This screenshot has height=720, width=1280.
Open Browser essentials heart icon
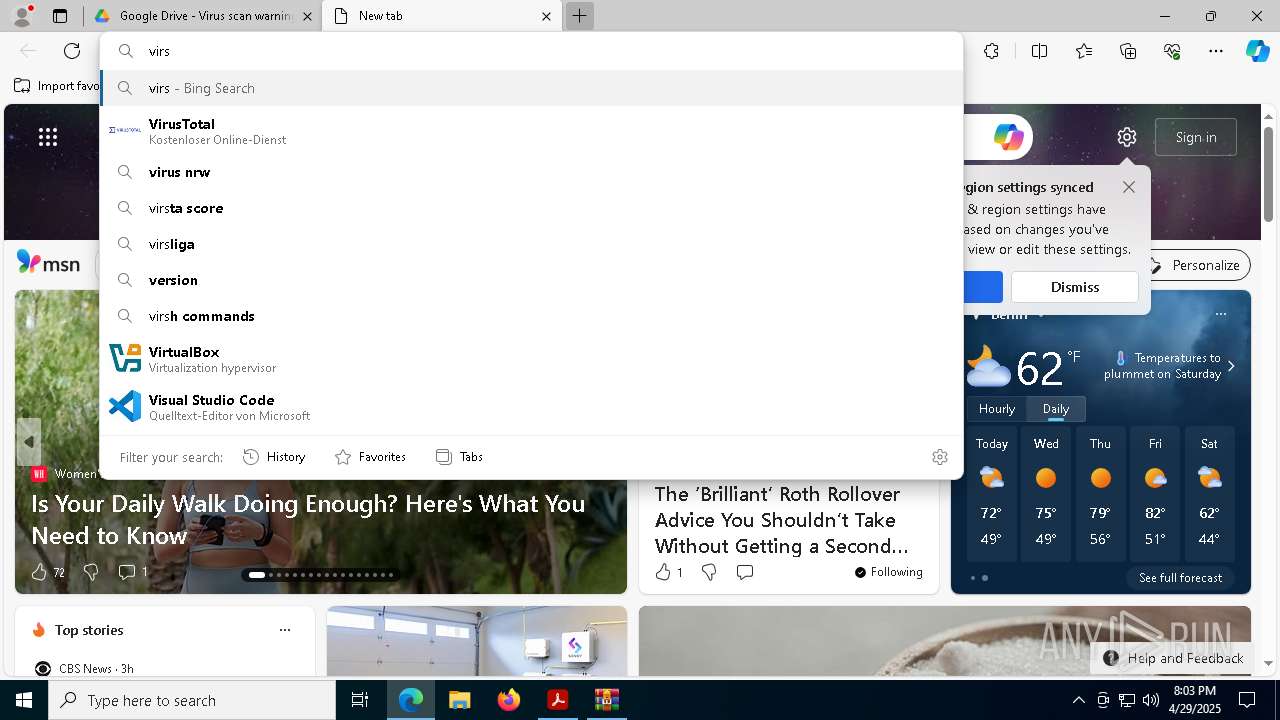(1172, 51)
